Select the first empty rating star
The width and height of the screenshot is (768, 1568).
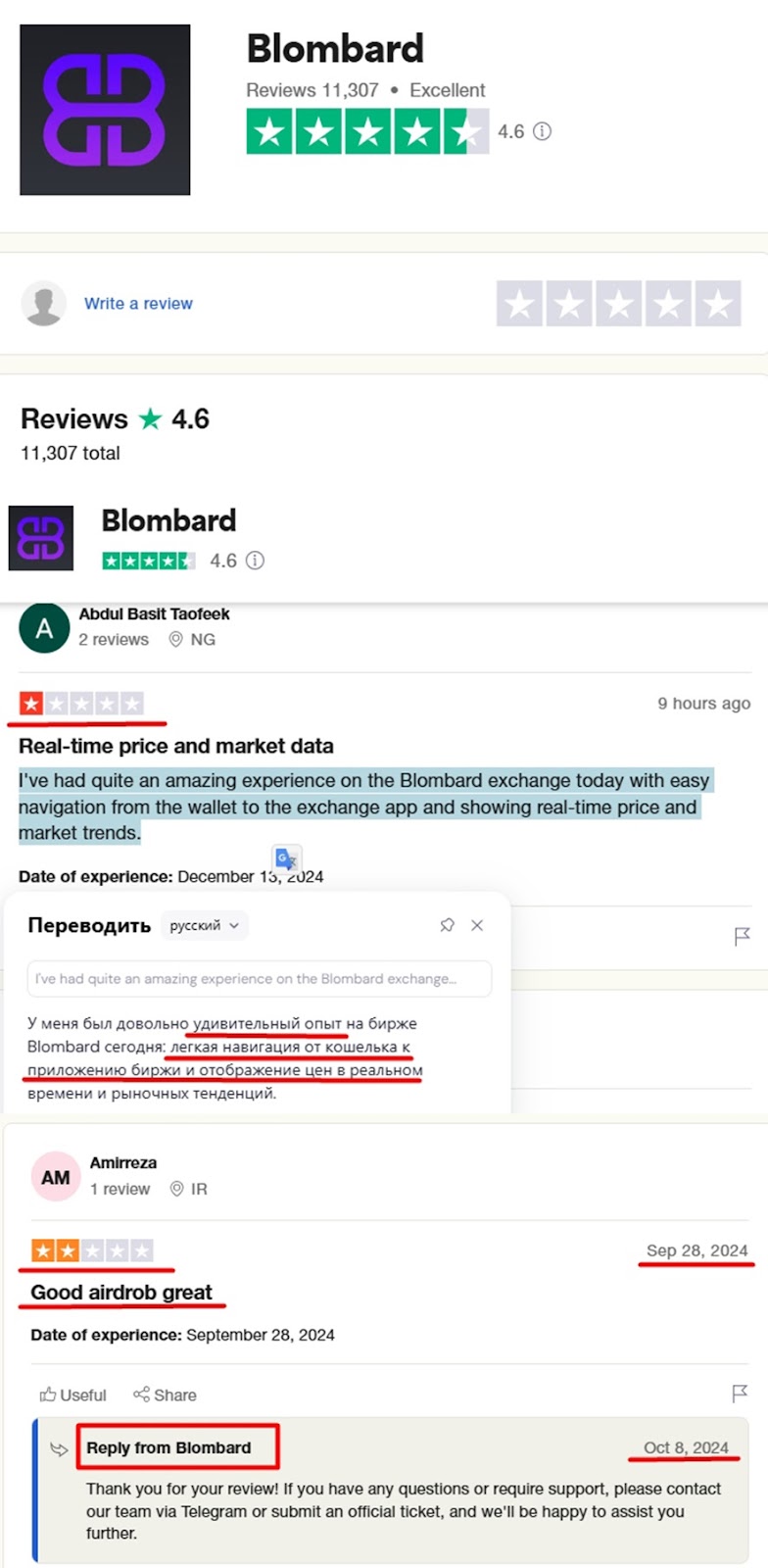(x=519, y=304)
